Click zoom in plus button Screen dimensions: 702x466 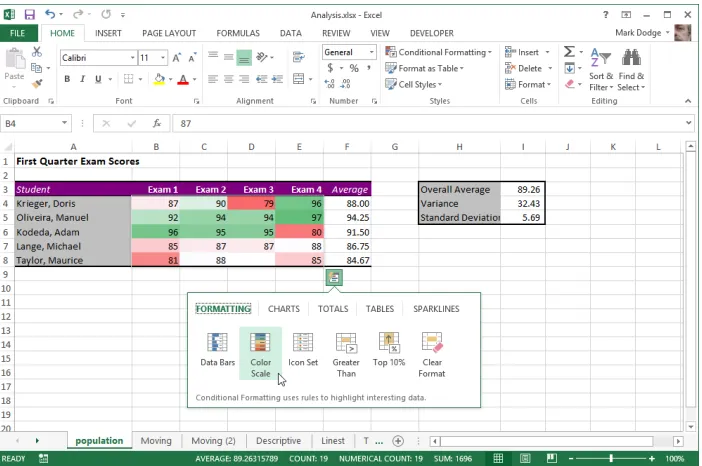click(651, 458)
